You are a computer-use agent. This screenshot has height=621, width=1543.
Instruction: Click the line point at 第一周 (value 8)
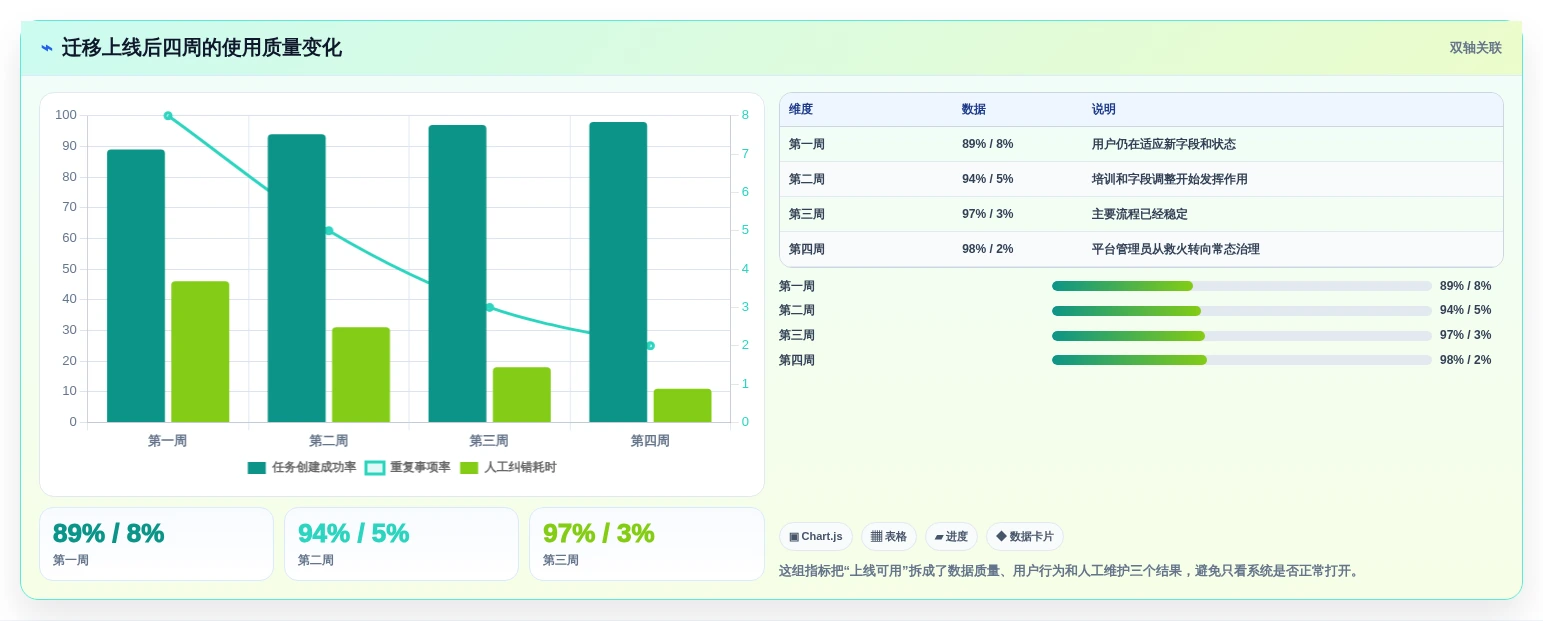point(168,116)
